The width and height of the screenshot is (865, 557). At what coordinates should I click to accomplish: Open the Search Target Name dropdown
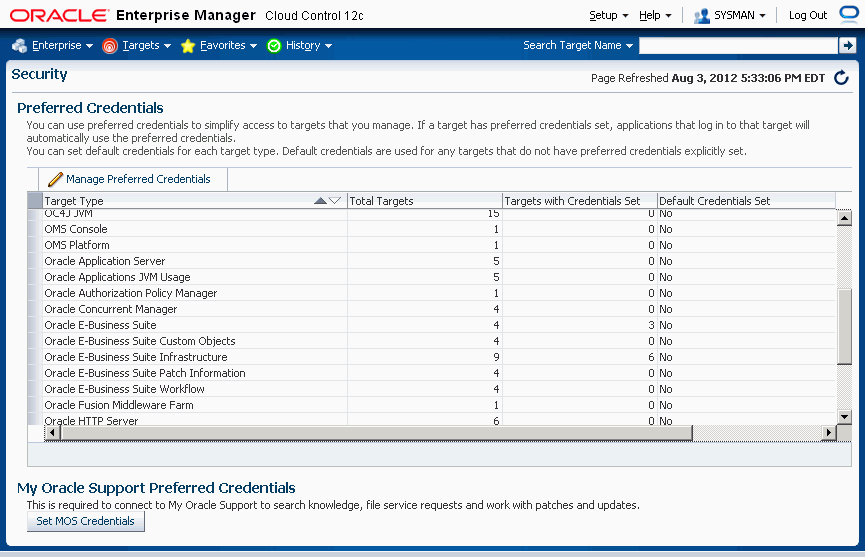point(578,45)
